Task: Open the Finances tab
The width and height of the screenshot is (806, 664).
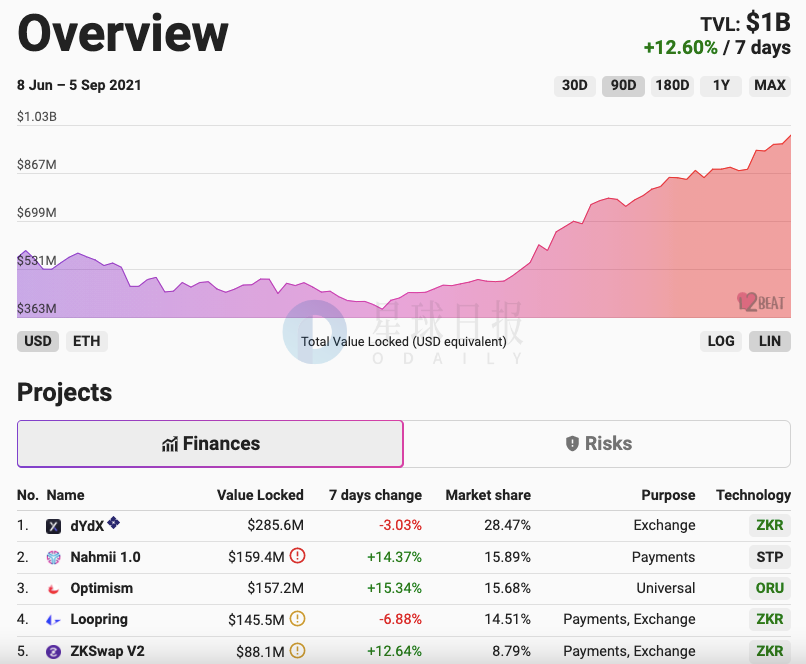Action: point(210,444)
